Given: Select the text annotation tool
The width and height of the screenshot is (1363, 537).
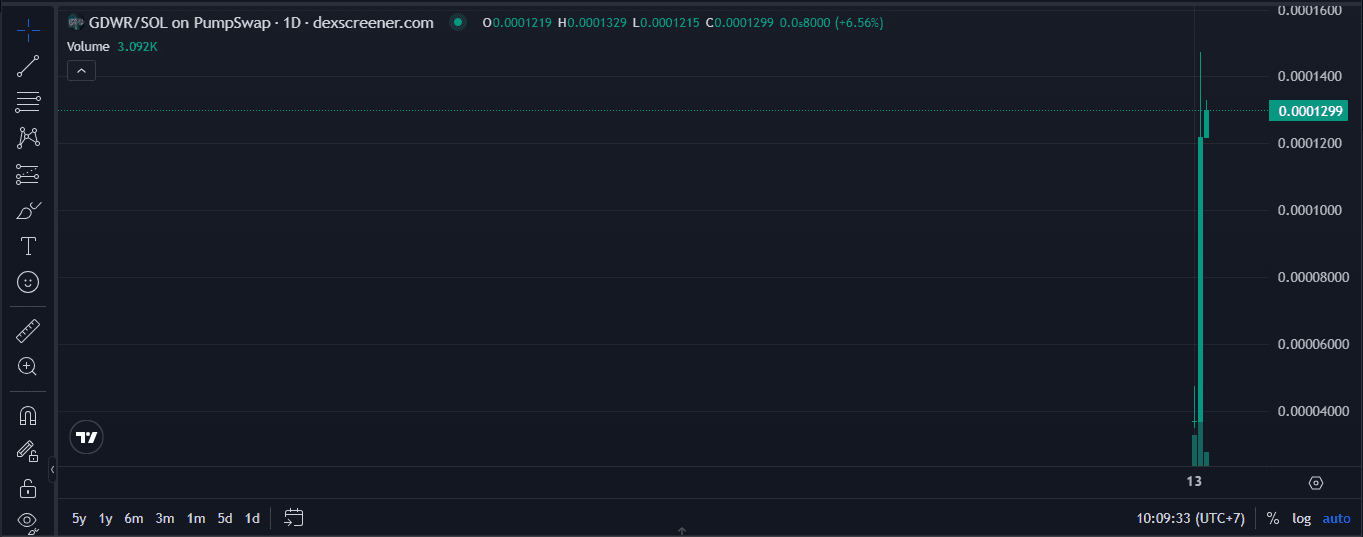Looking at the screenshot, I should pos(28,246).
